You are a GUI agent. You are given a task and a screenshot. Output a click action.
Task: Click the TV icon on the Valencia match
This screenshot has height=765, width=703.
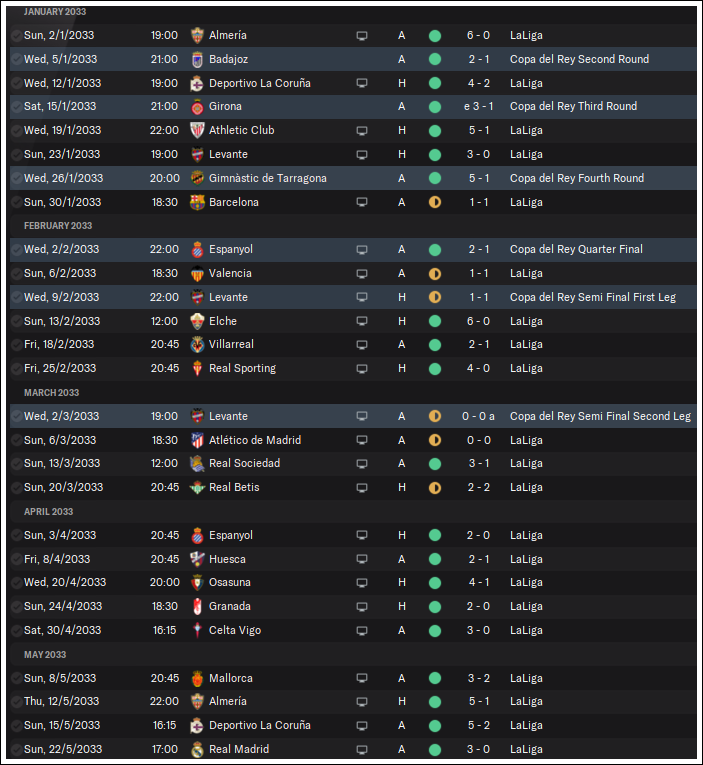click(x=362, y=274)
